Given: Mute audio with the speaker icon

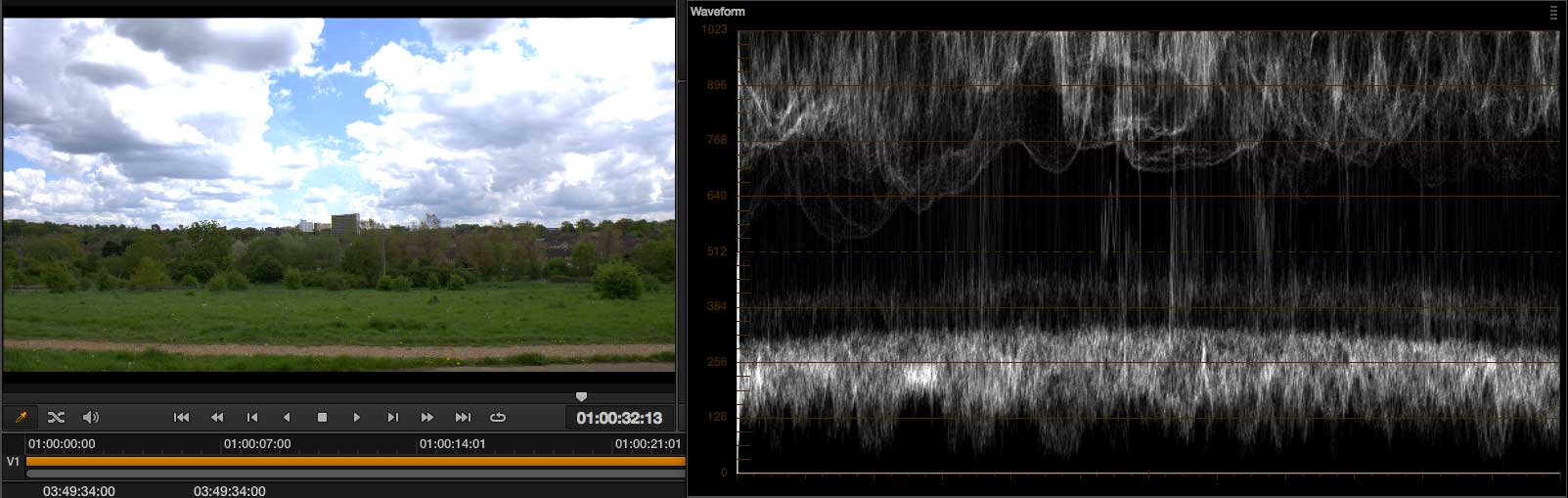Looking at the screenshot, I should point(91,417).
